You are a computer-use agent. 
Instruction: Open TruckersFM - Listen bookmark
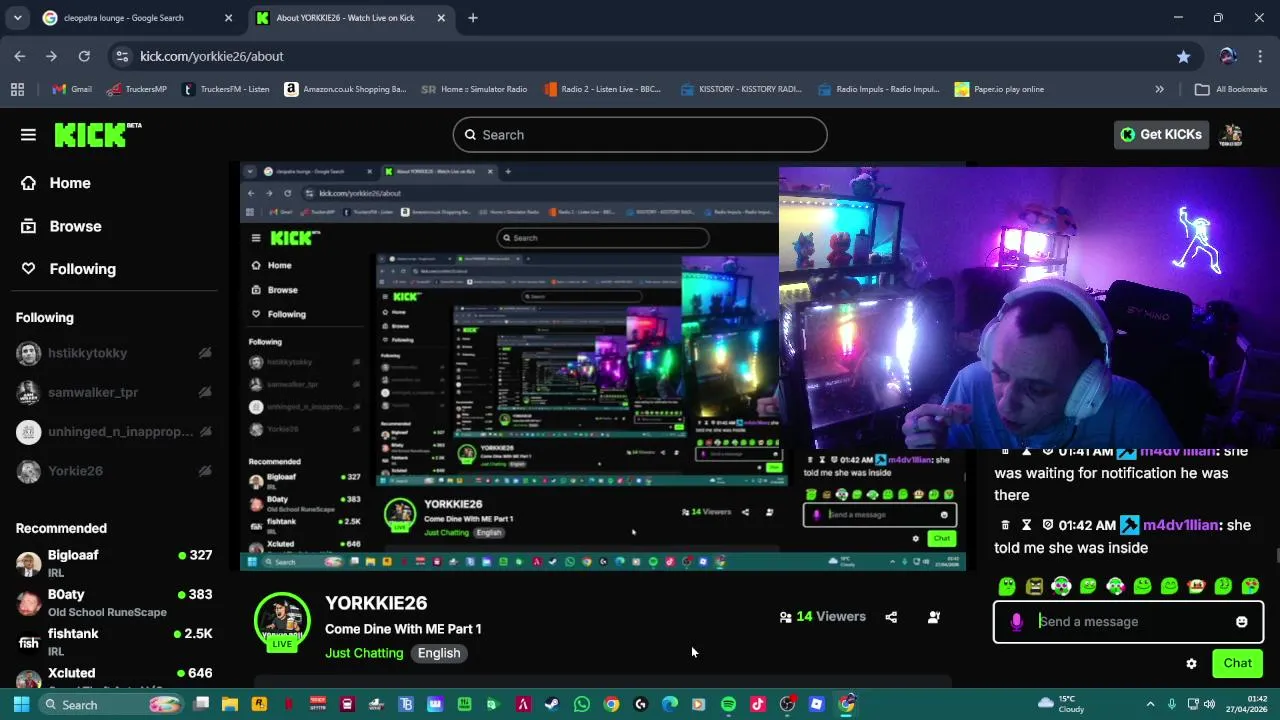tap(226, 89)
